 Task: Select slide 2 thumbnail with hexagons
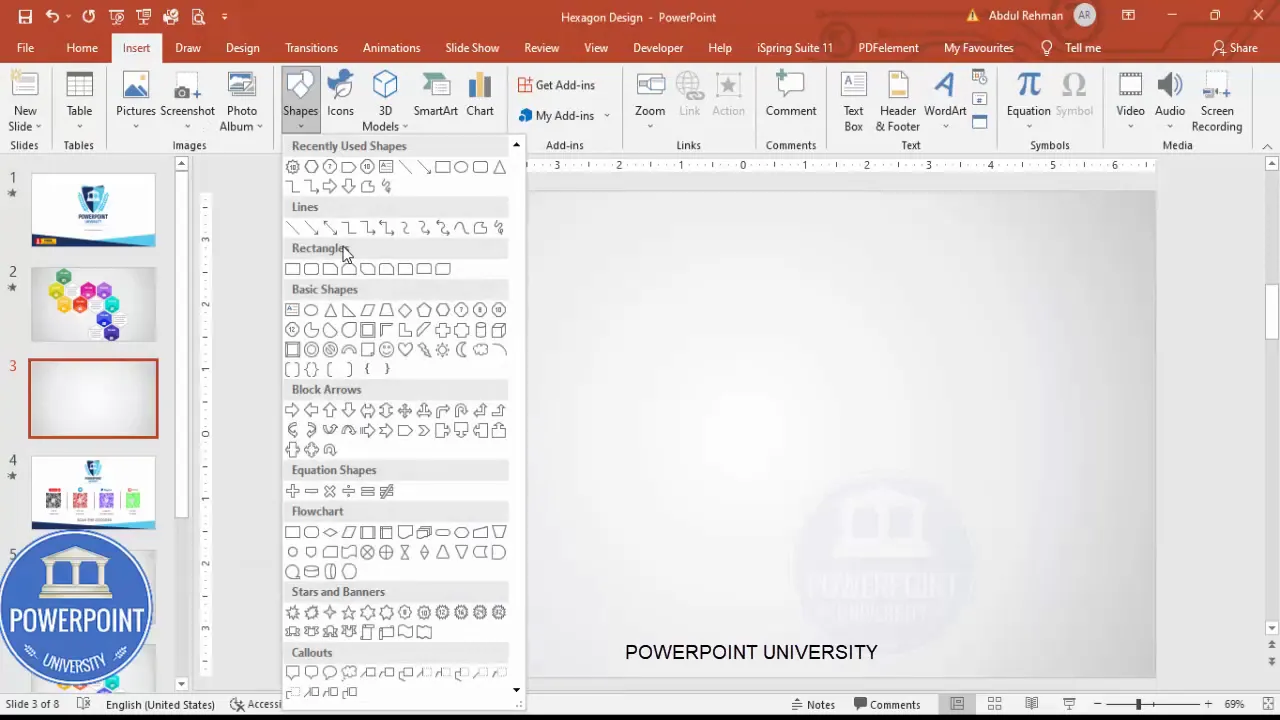point(93,304)
